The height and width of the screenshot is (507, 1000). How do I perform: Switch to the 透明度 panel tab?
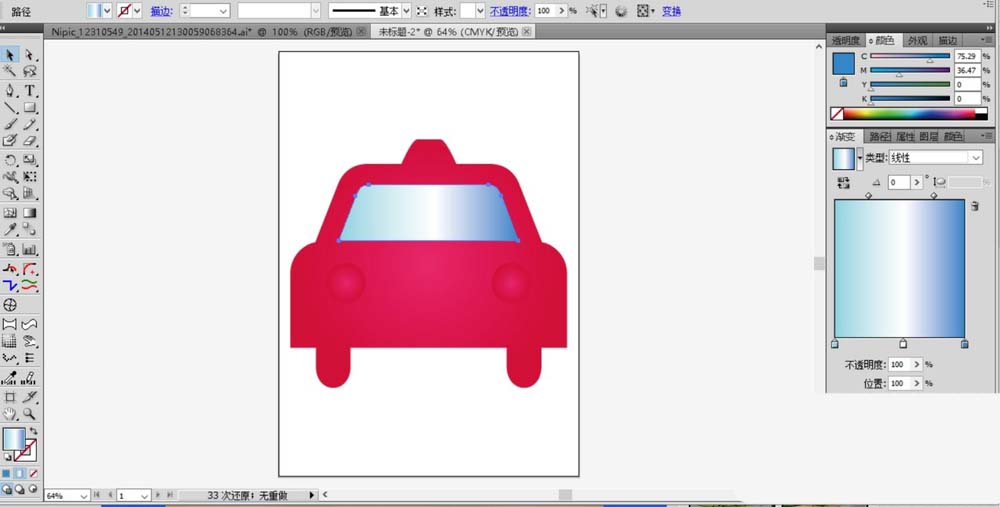coord(845,40)
